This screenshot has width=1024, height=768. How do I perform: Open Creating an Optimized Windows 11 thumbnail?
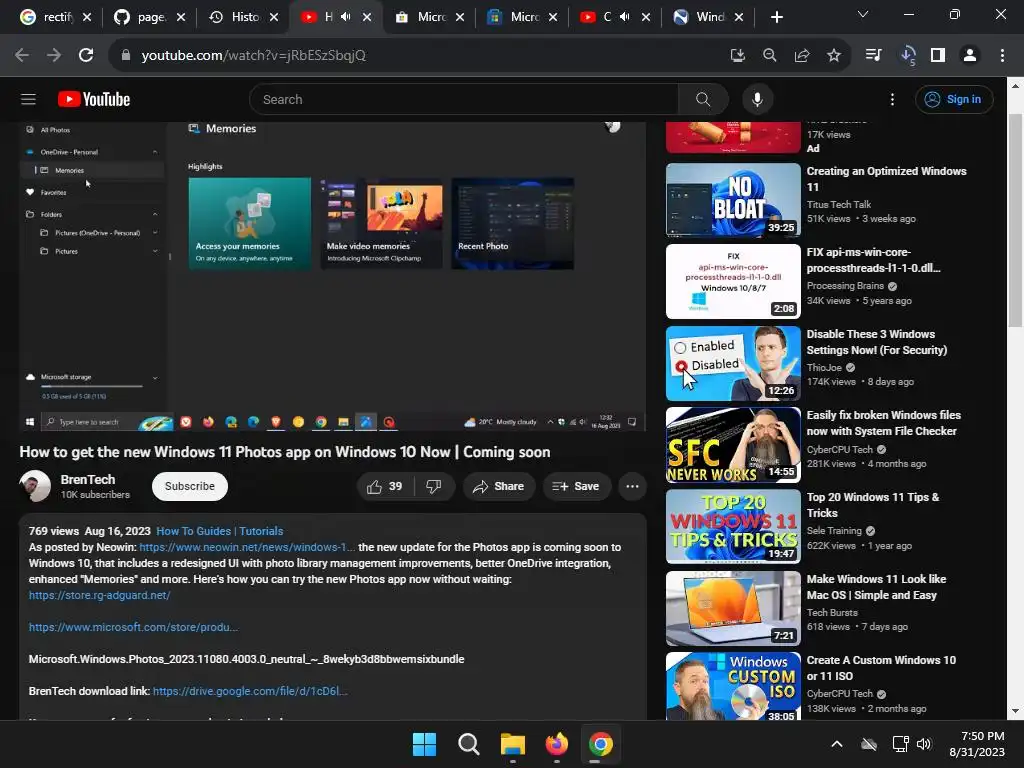733,200
